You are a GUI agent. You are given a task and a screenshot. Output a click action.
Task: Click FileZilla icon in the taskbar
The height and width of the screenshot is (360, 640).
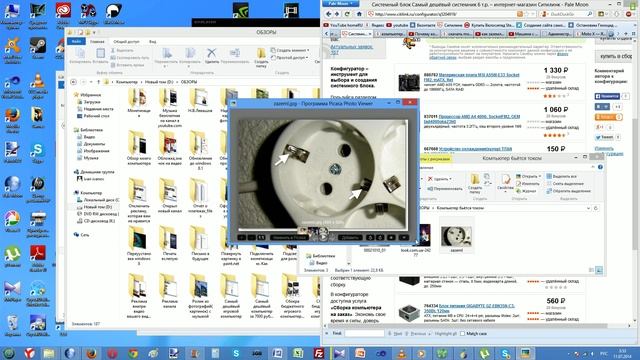point(319,353)
